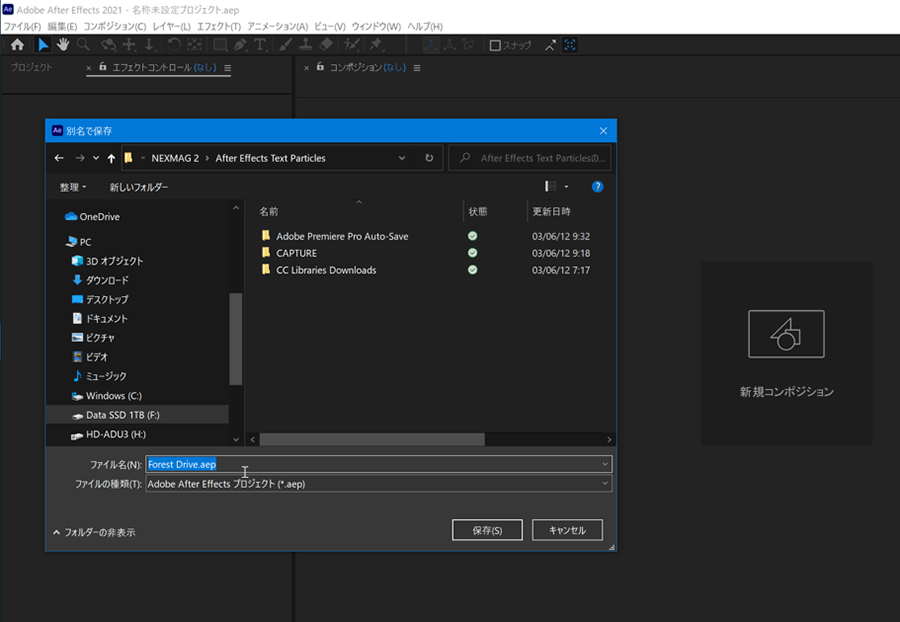
Task: Open the 編集(E) menu
Action: (x=62, y=26)
